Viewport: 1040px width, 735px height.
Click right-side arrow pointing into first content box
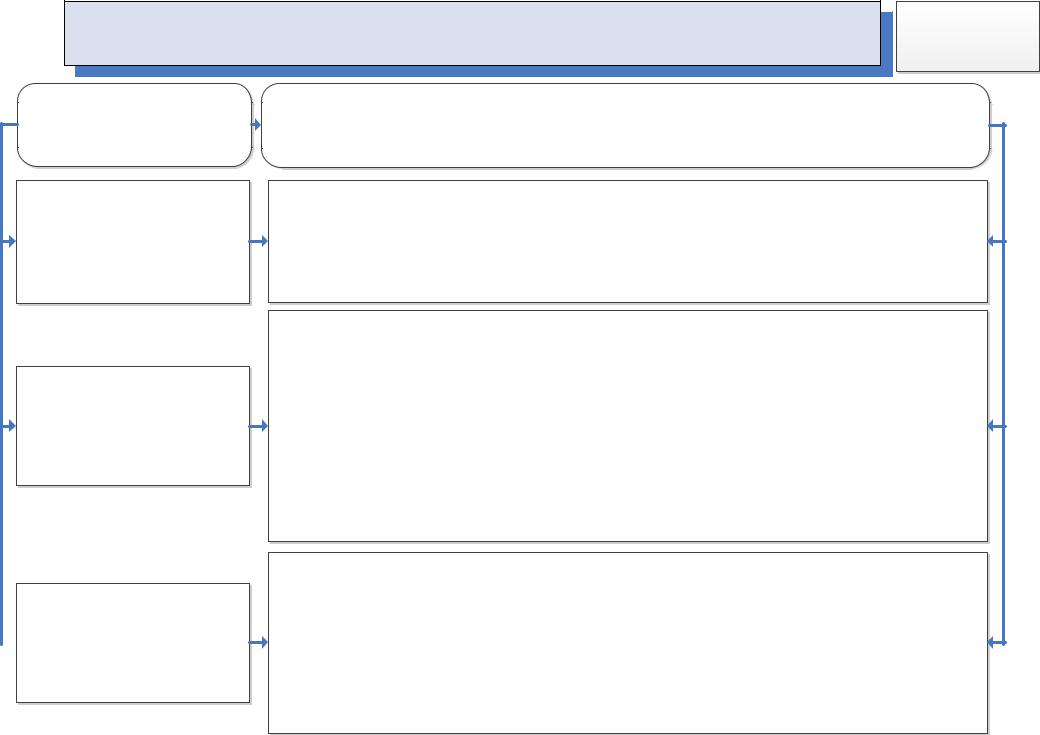(x=997, y=241)
